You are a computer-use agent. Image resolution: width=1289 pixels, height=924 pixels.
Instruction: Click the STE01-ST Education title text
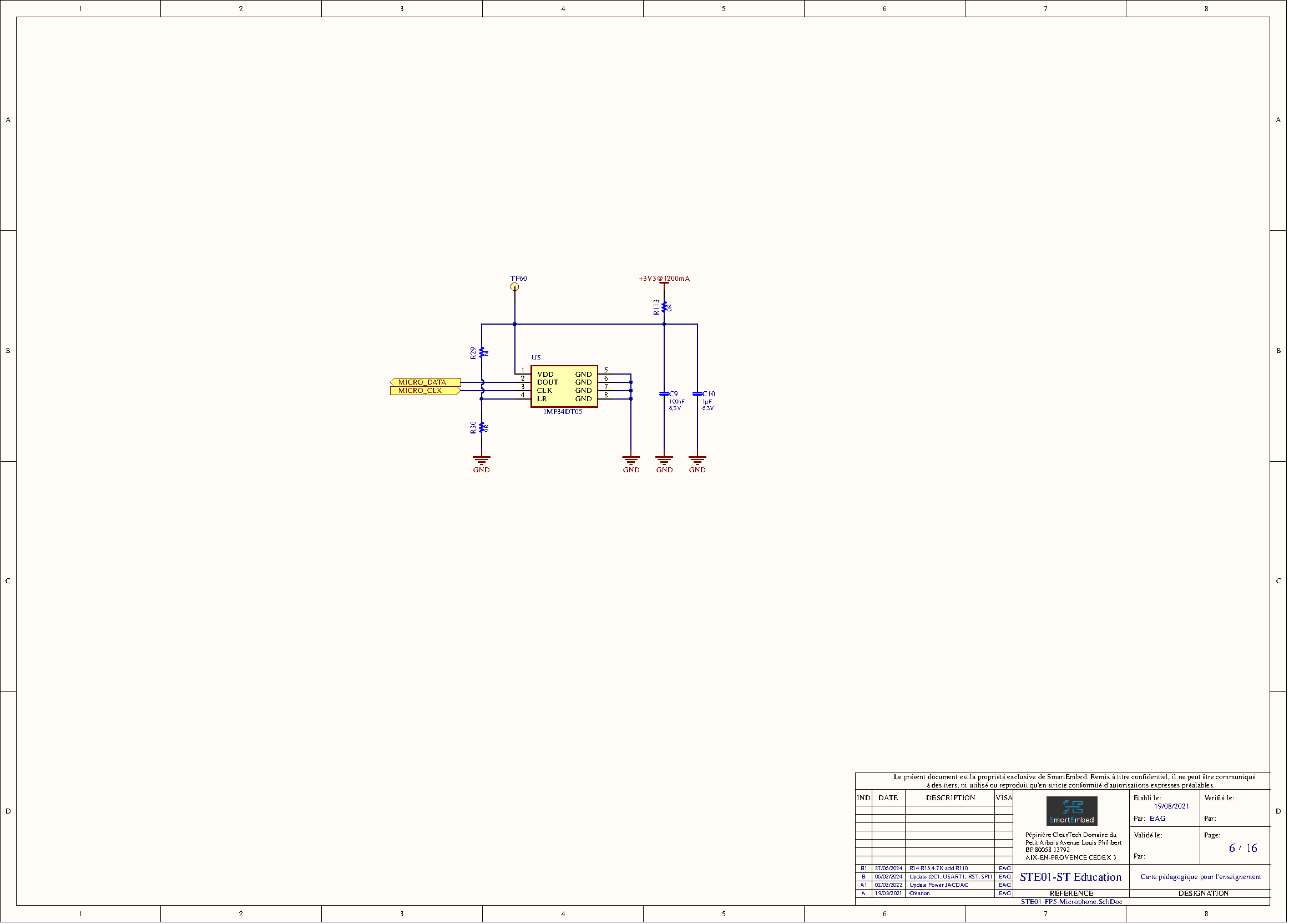click(x=1070, y=877)
